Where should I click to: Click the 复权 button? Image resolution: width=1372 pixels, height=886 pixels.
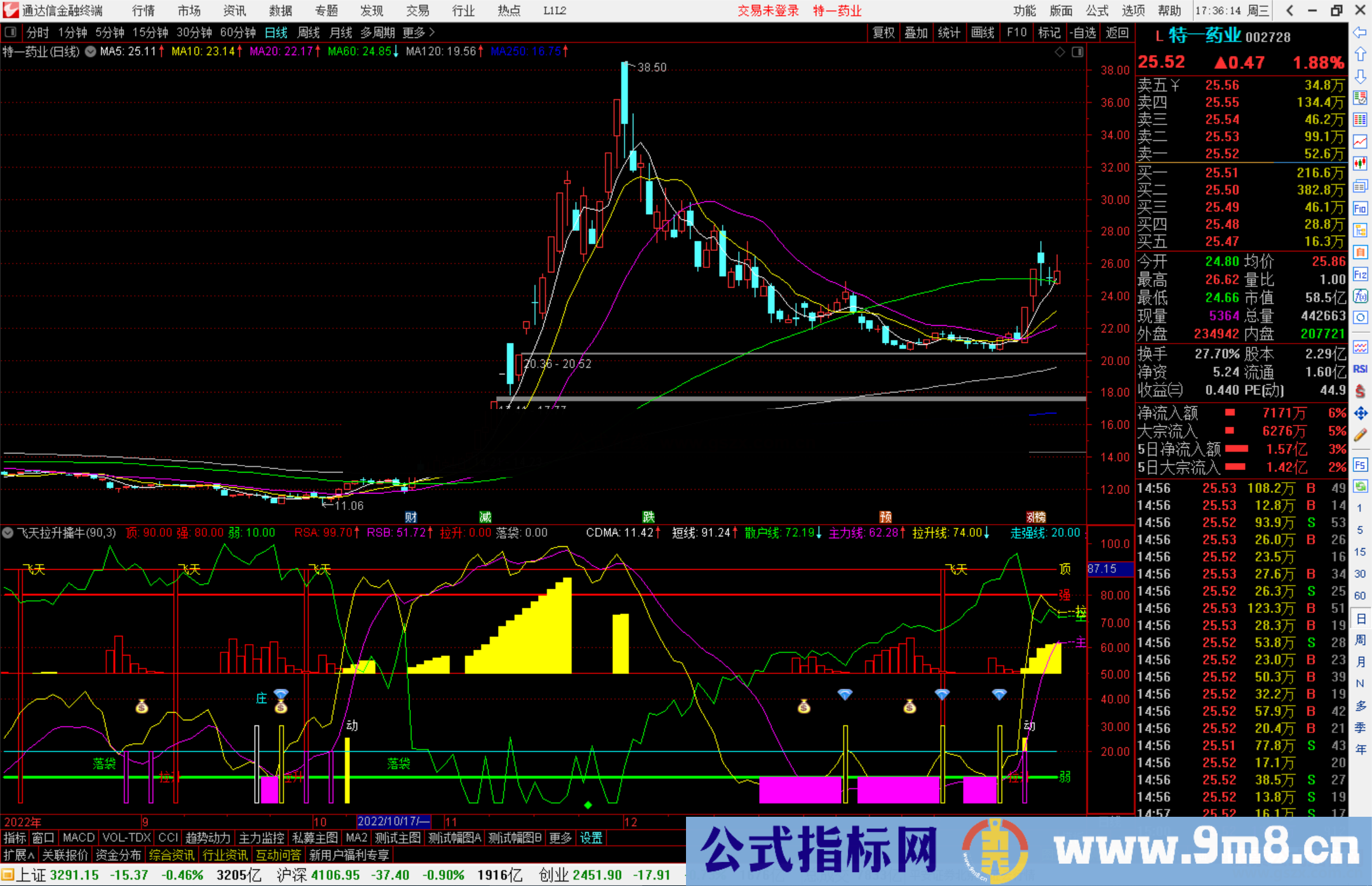(884, 32)
